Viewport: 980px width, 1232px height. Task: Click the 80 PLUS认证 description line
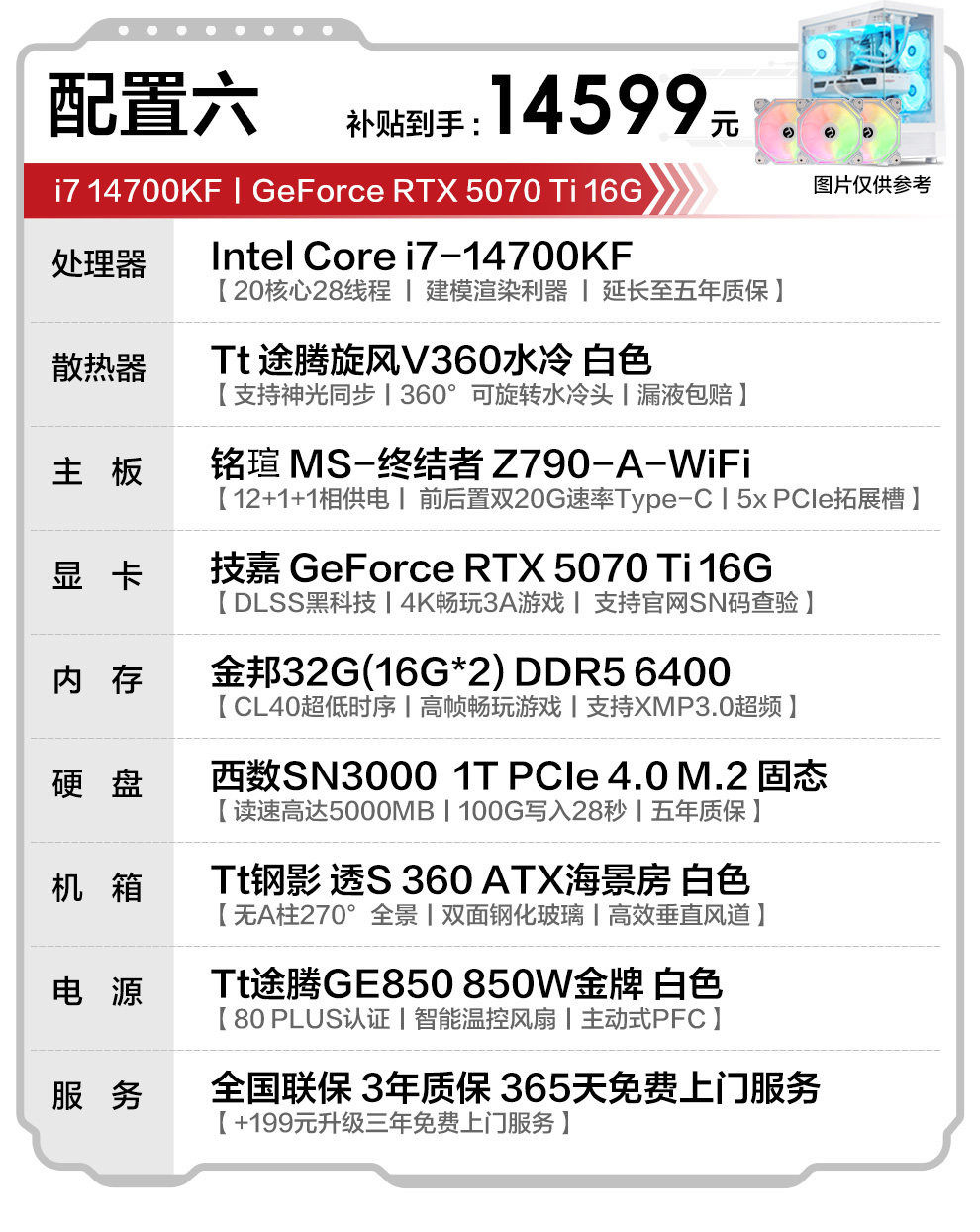click(469, 1019)
